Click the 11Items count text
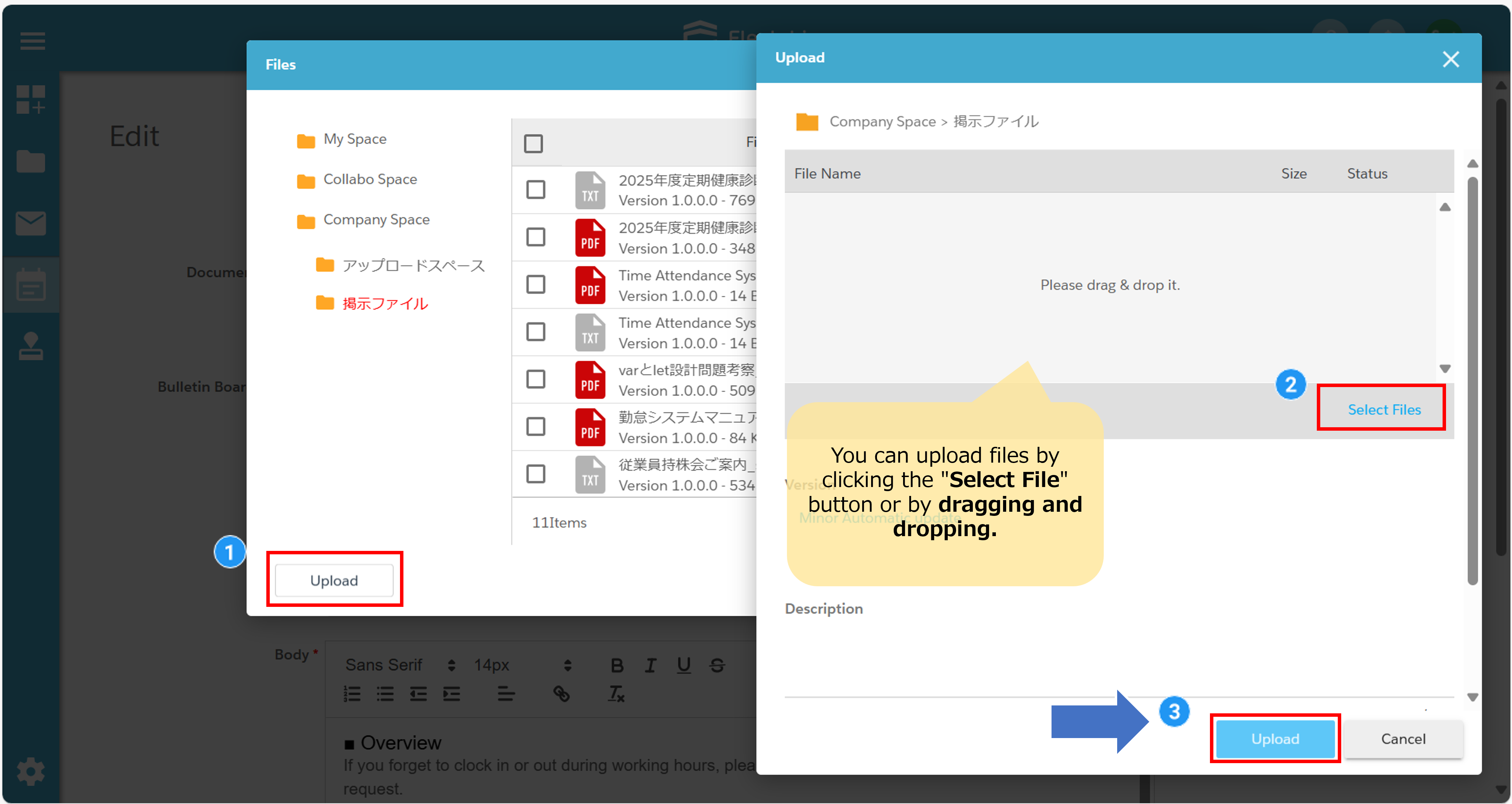Viewport: 1512px width, 804px height. (x=559, y=523)
